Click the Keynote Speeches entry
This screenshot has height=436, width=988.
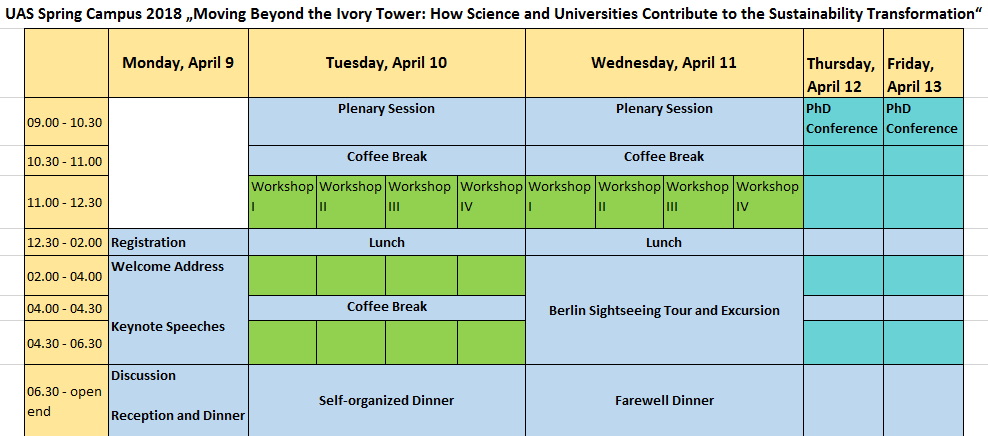168,327
